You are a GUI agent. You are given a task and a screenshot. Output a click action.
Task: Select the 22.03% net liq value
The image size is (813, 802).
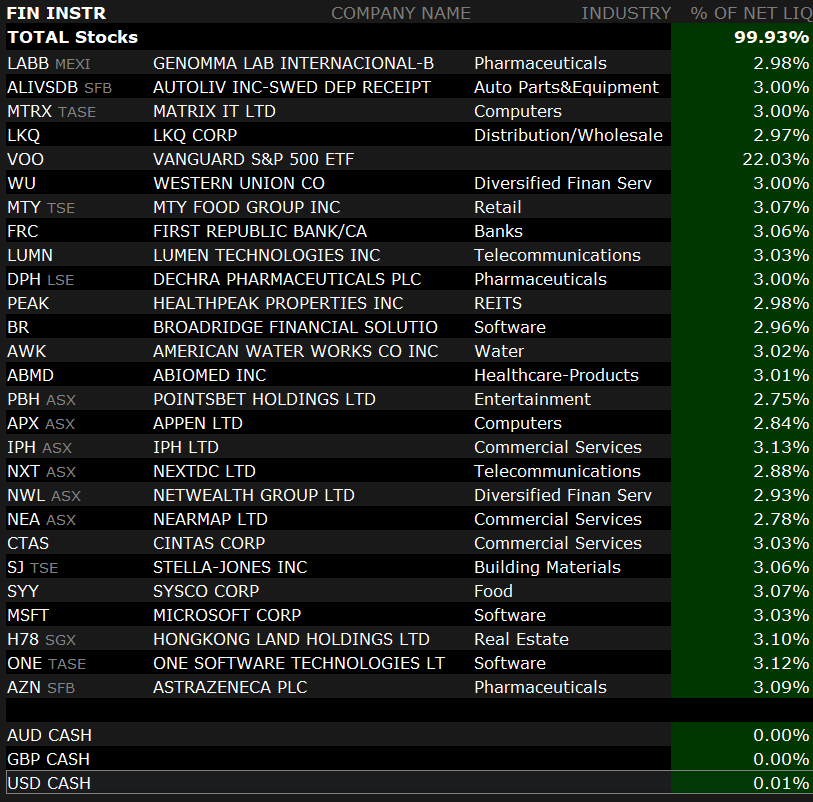pyautogui.click(x=776, y=159)
